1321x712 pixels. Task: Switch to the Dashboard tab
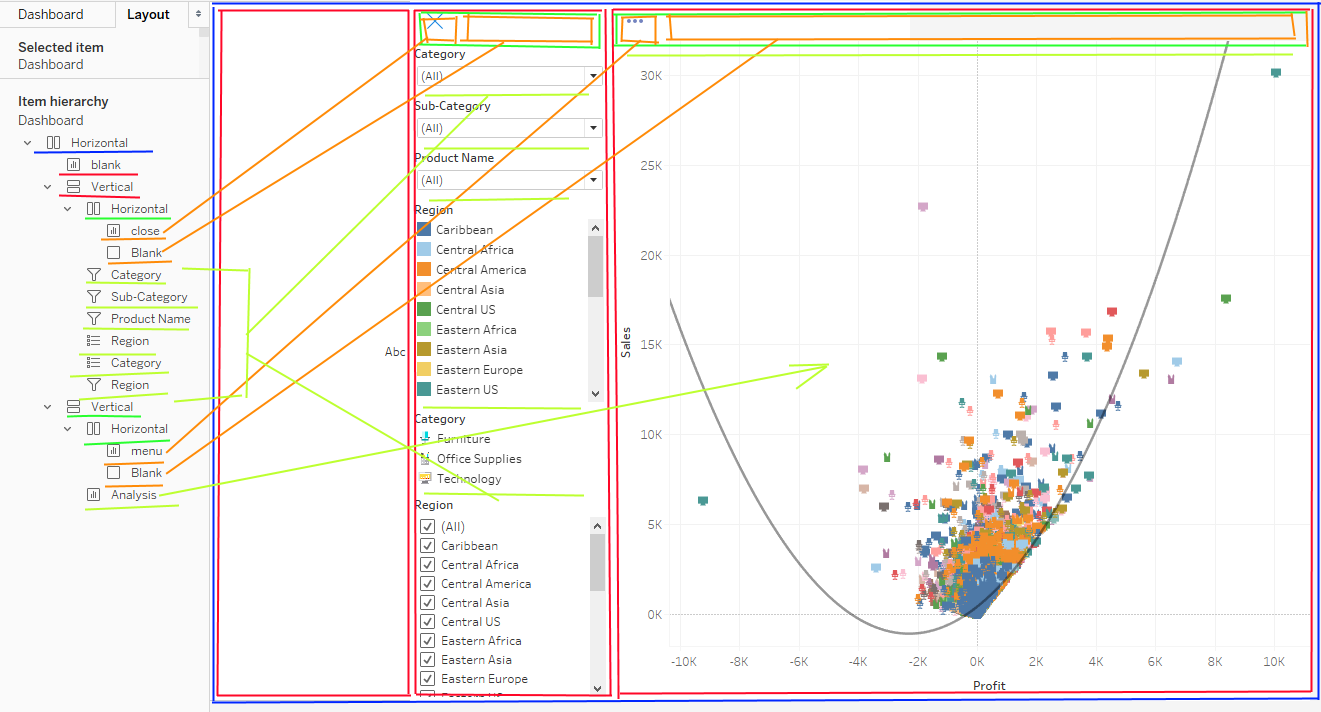51,15
